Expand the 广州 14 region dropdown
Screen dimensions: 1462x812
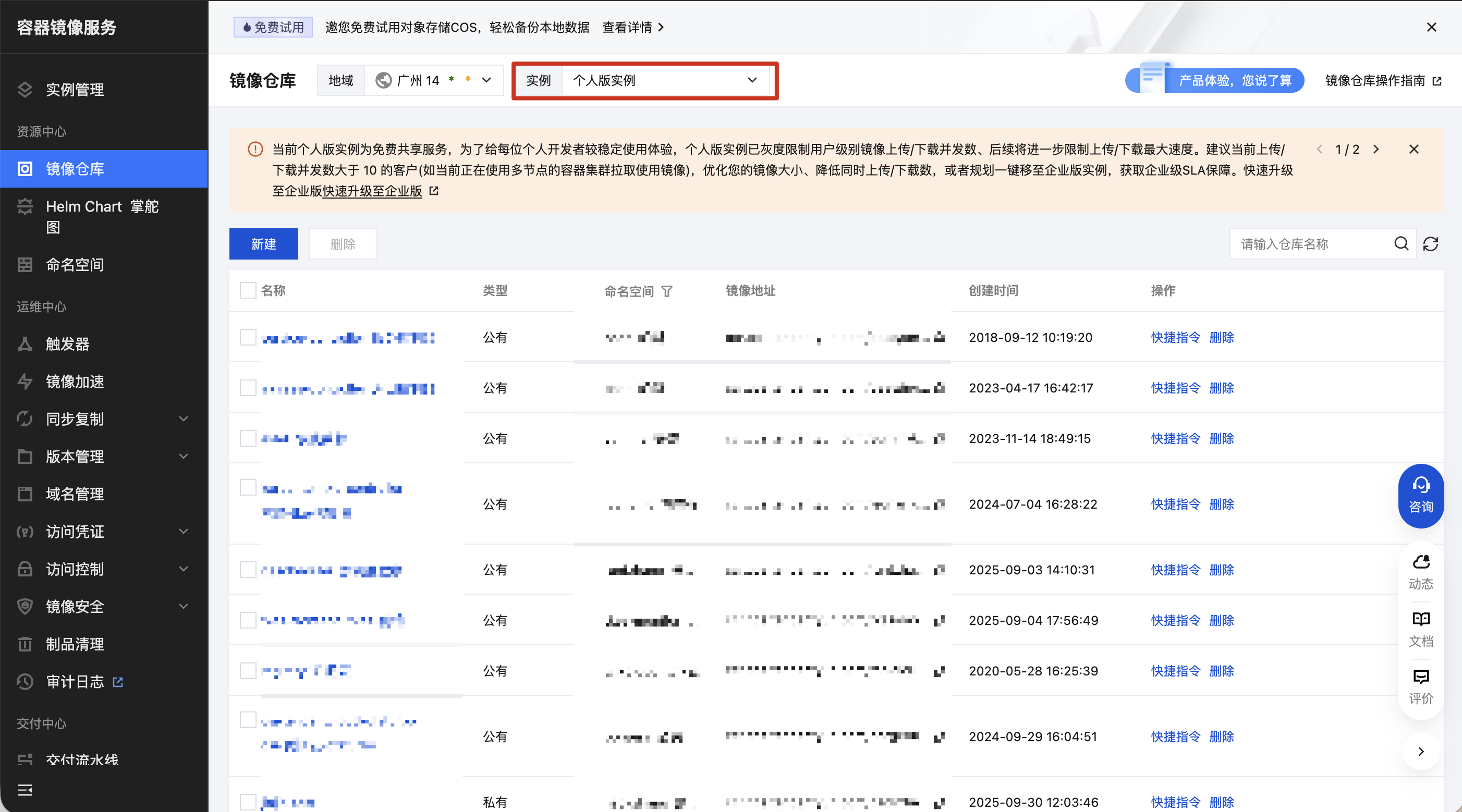pos(433,81)
